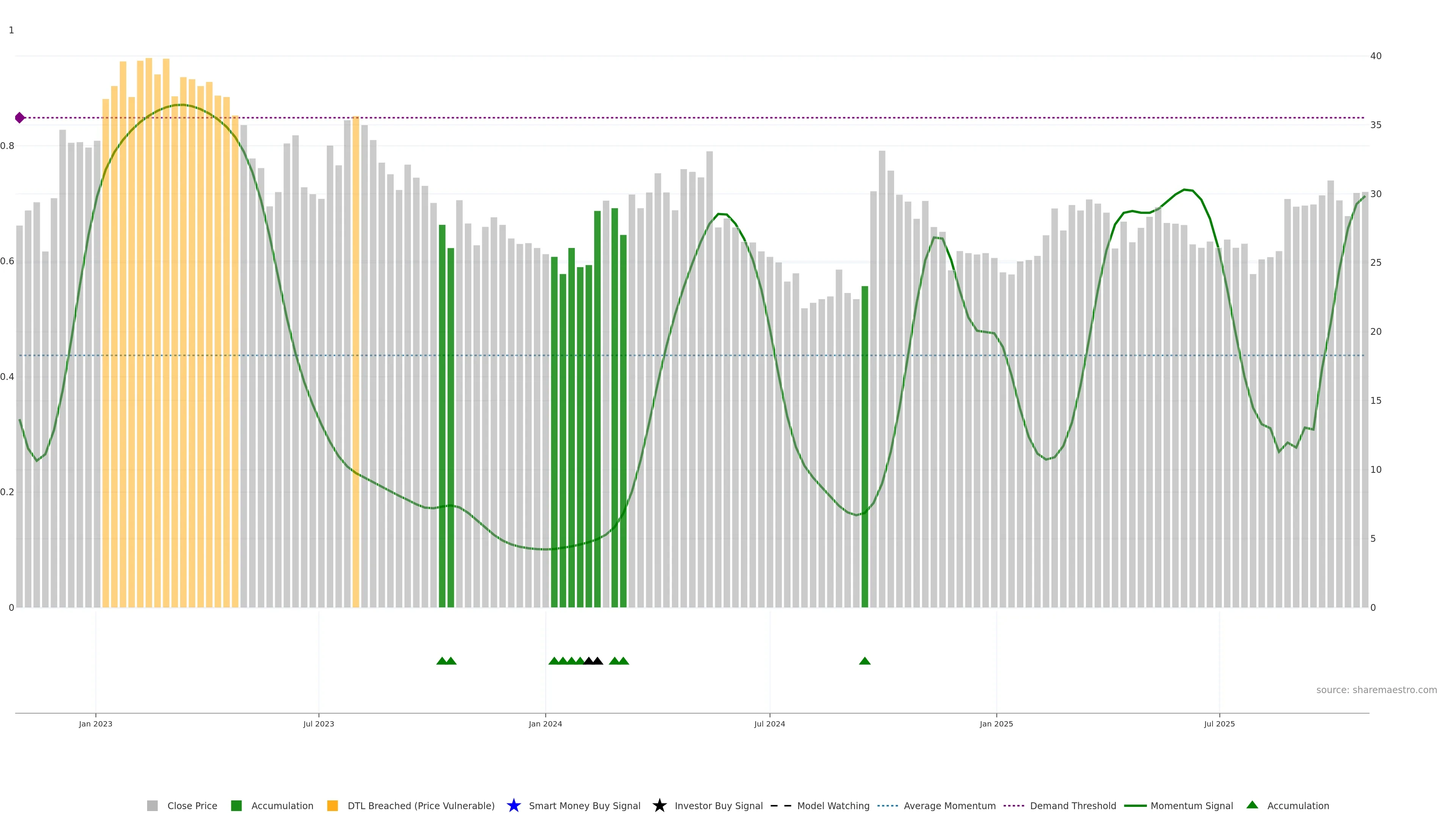The height and width of the screenshot is (819, 1456).
Task: Click the Model Watching dashed line icon
Action: click(x=781, y=805)
